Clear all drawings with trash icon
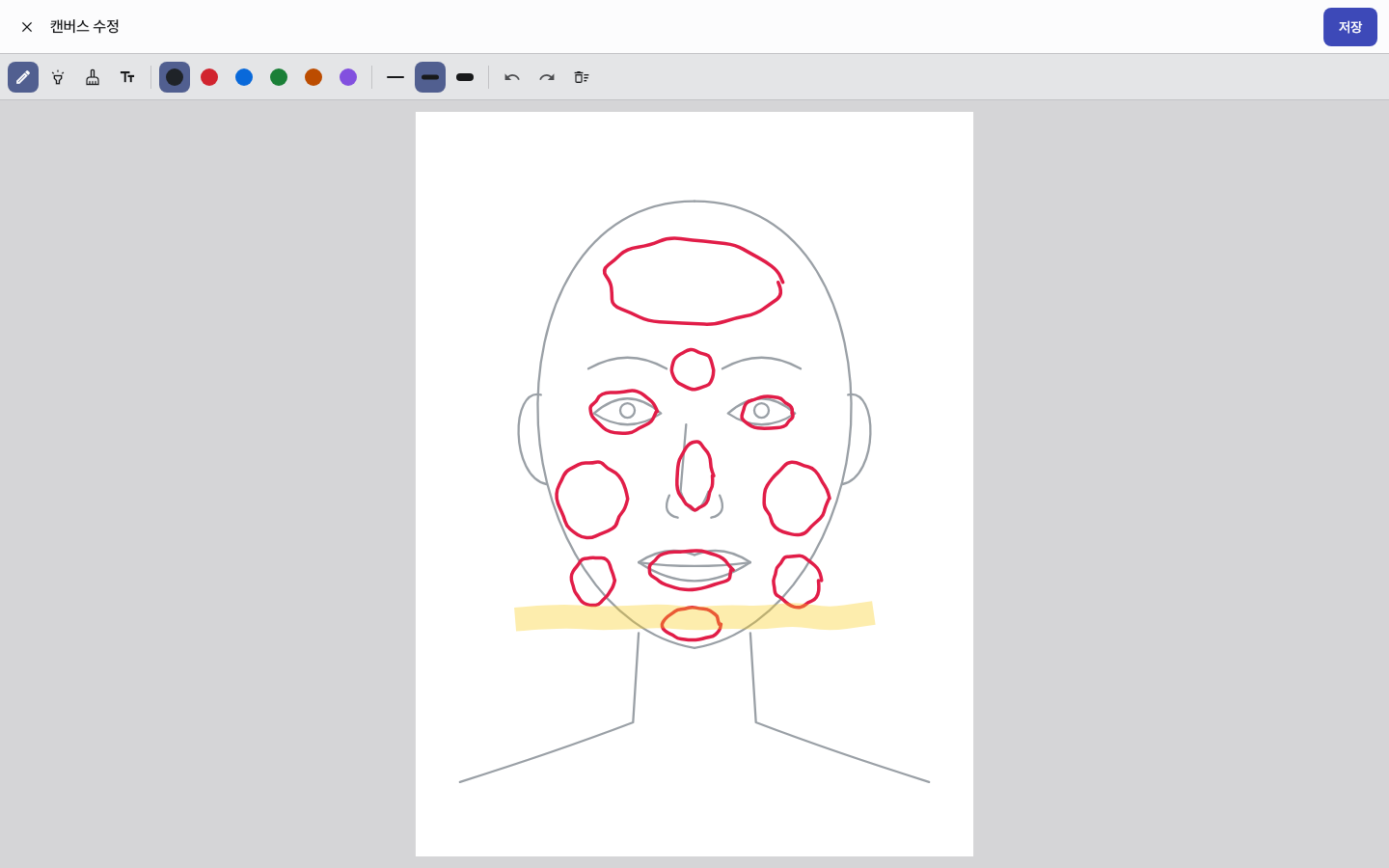 [582, 77]
